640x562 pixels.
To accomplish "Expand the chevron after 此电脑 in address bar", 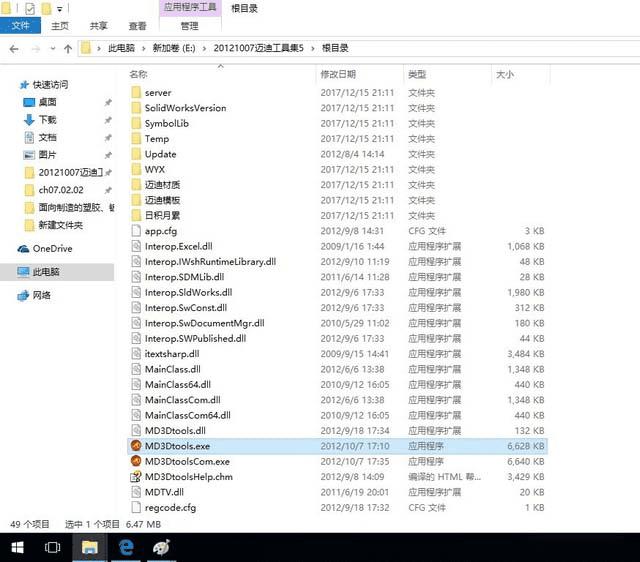I will pyautogui.click(x=144, y=49).
